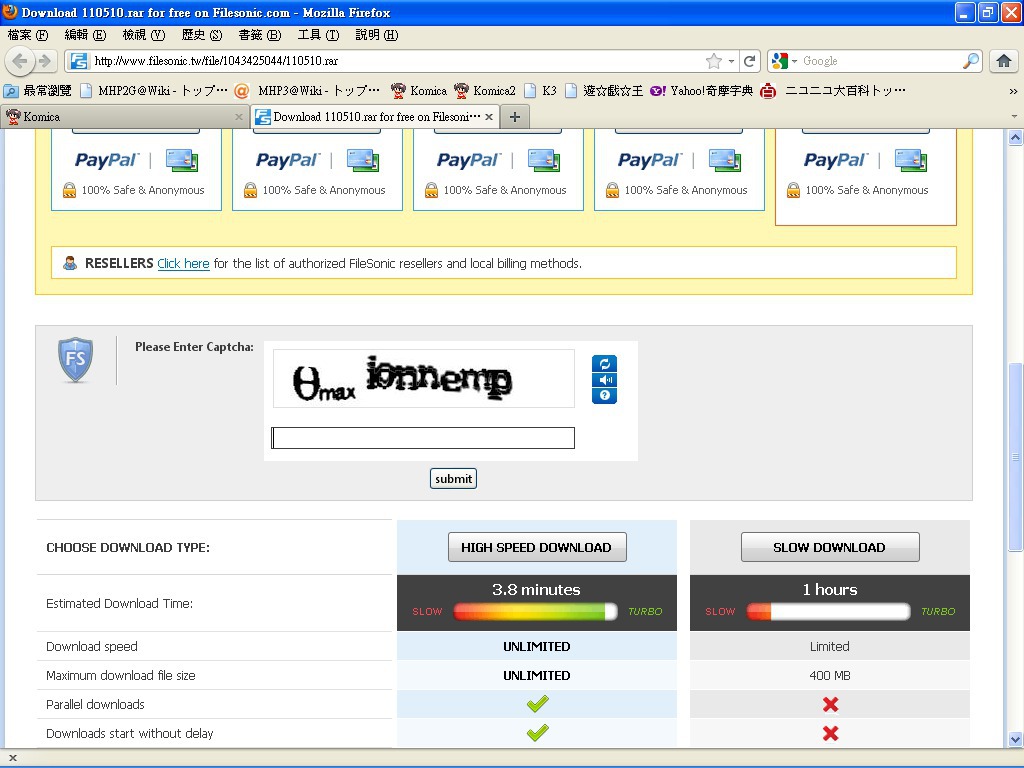1024x768 pixels.
Task: Click the FS shield logo
Action: [x=76, y=359]
